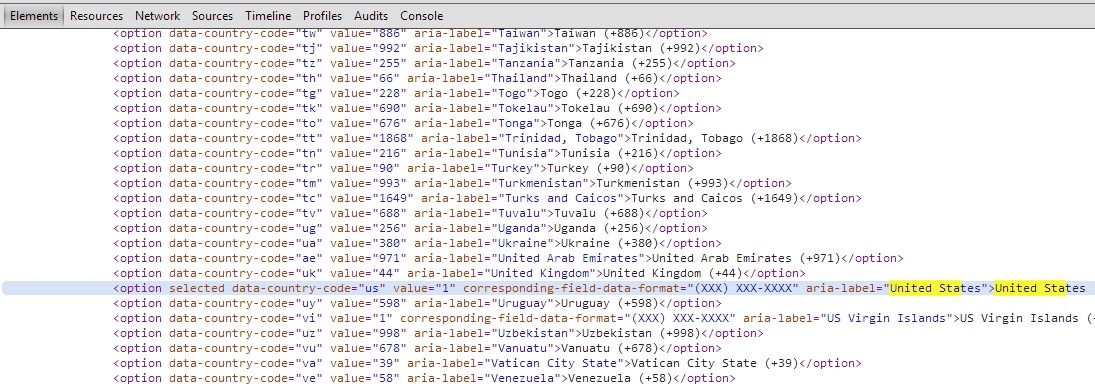Open the Audits tab

coord(372,15)
